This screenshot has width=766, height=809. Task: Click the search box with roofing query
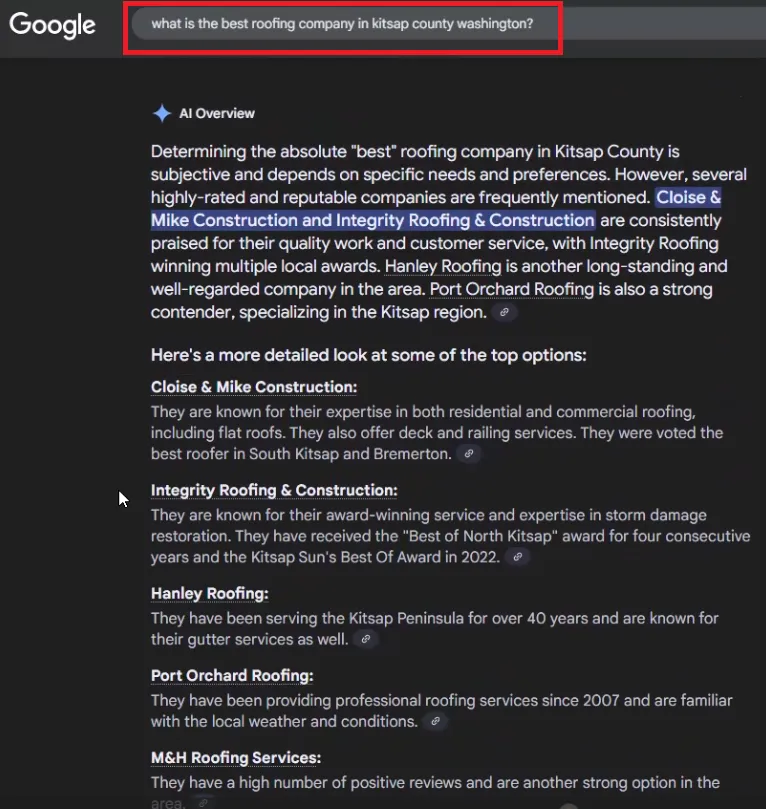(449, 24)
